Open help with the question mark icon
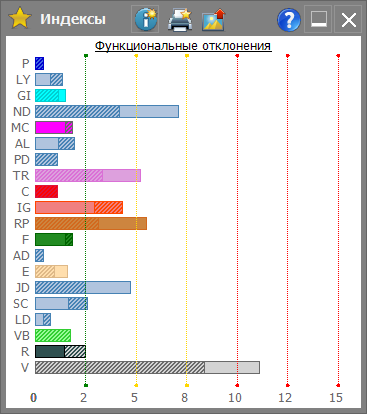The width and height of the screenshot is (367, 414). [x=289, y=20]
